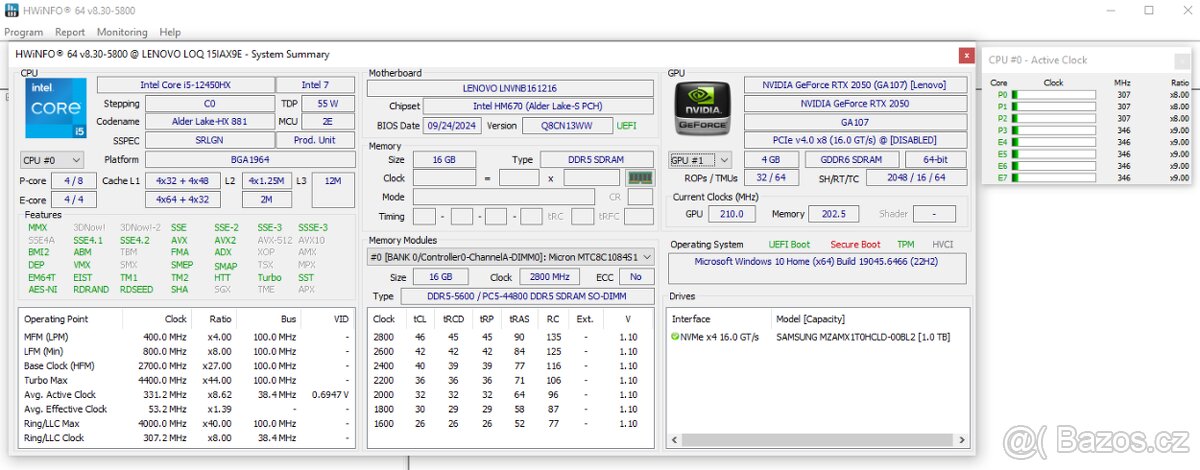Close the CPU #0 Active Clock window
This screenshot has height=470, width=1200.
tap(1181, 60)
